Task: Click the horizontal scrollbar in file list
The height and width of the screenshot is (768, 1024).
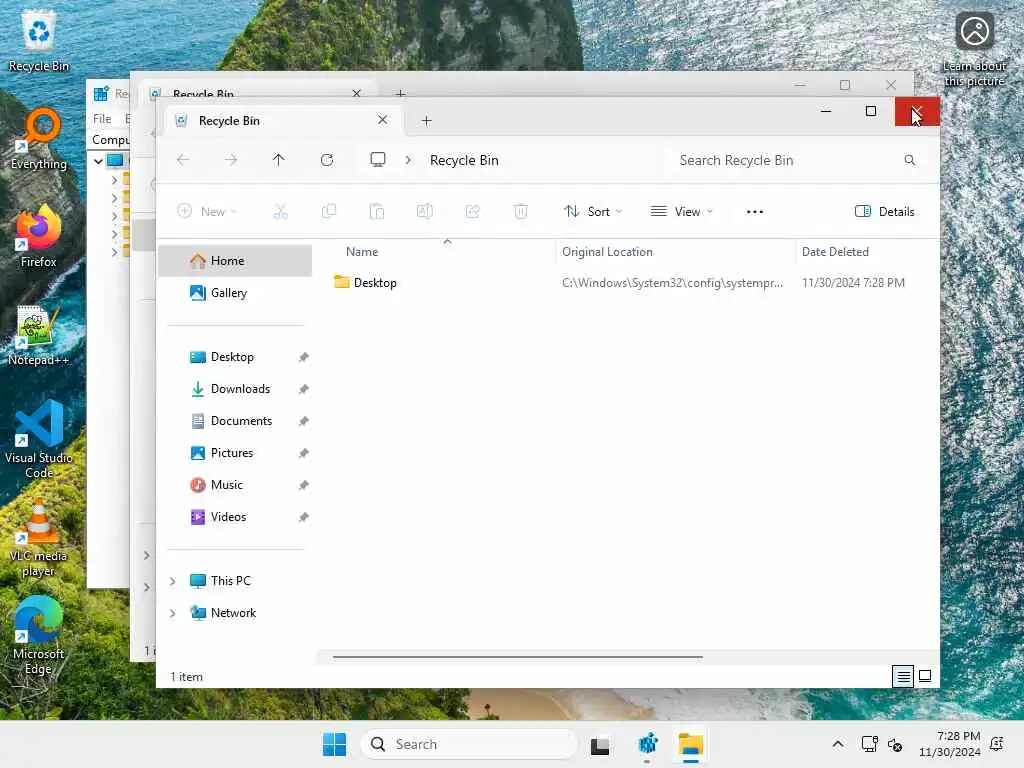Action: [517, 657]
